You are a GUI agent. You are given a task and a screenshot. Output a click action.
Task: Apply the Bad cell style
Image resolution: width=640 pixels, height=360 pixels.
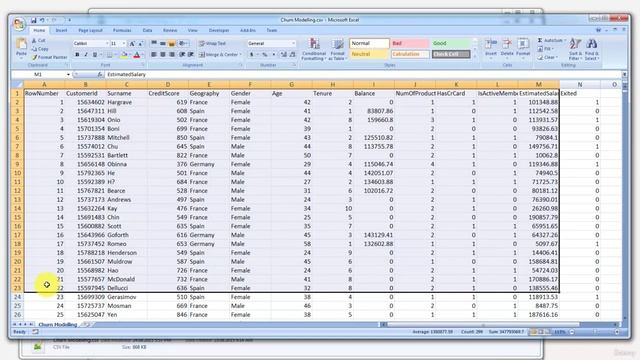pos(410,43)
